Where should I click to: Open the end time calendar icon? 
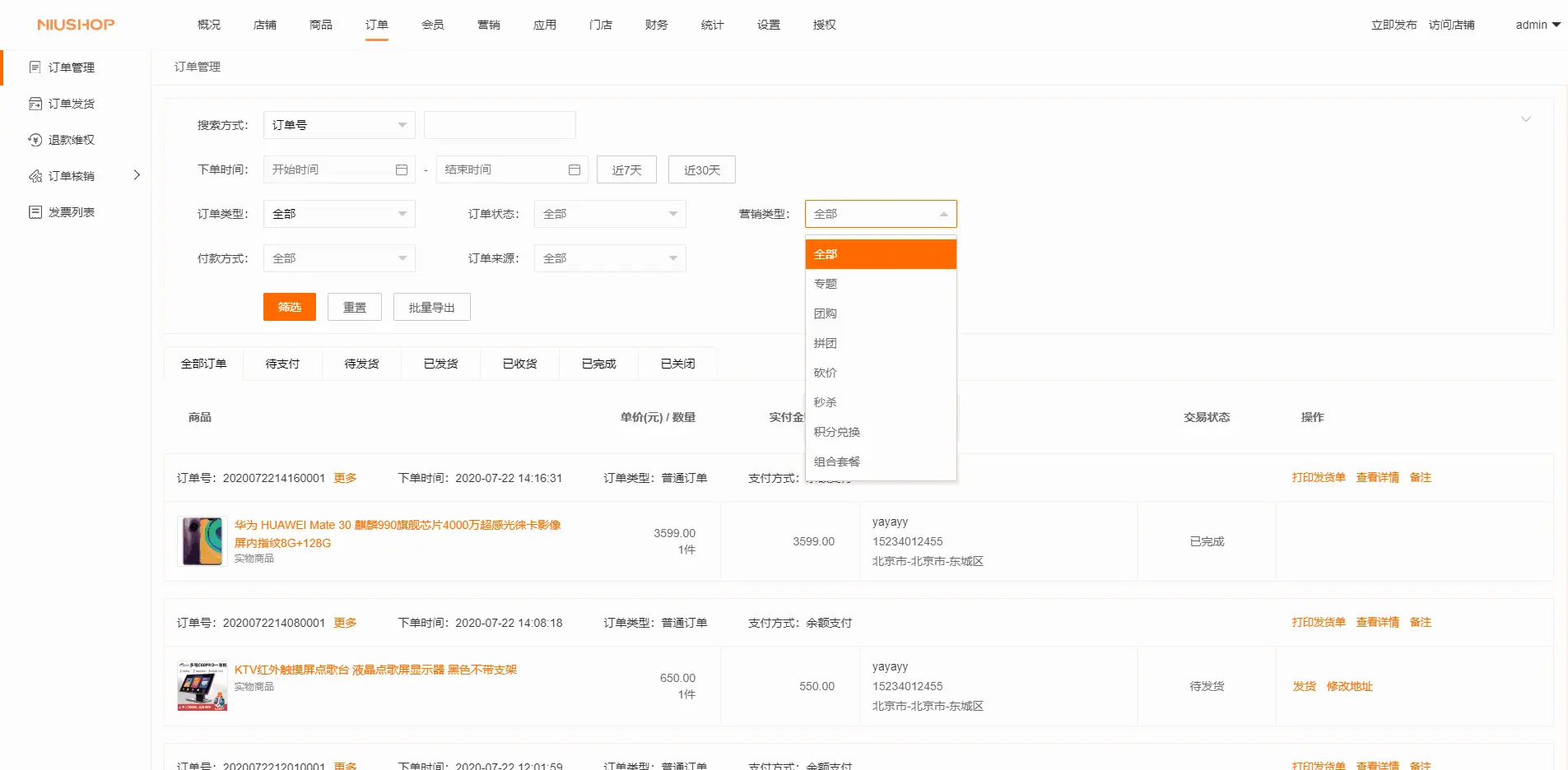point(575,169)
